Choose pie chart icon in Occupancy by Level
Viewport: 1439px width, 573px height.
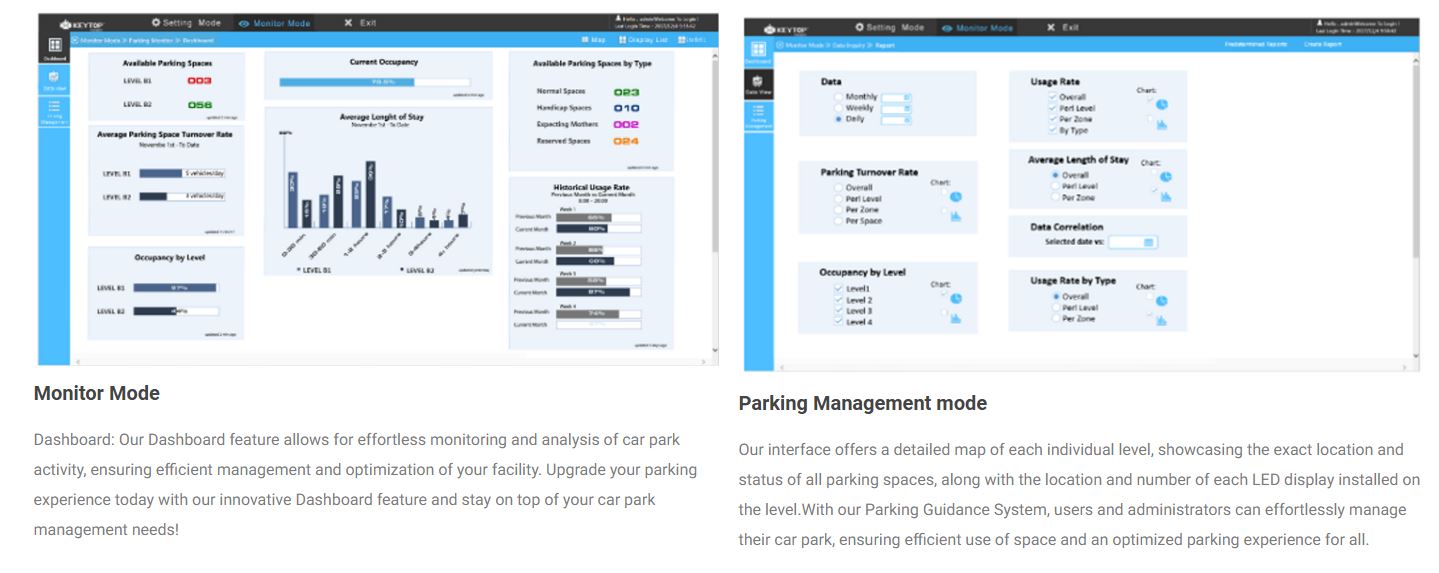coord(955,298)
